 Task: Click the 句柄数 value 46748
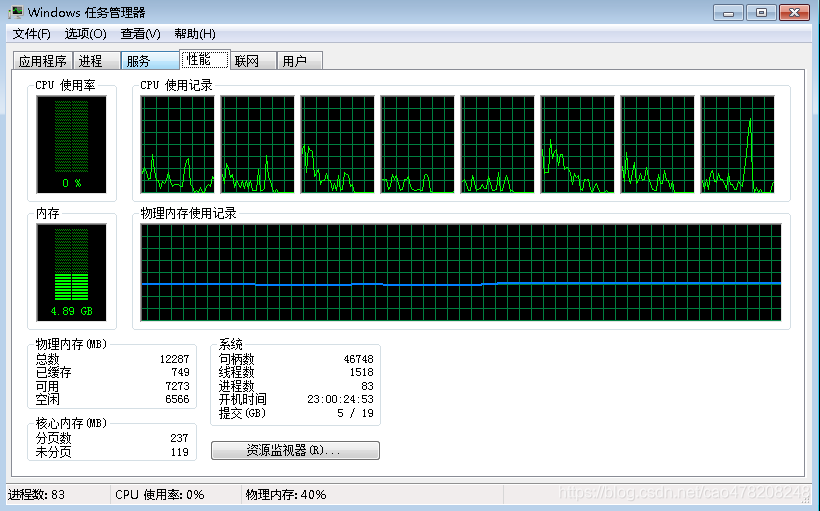click(358, 359)
